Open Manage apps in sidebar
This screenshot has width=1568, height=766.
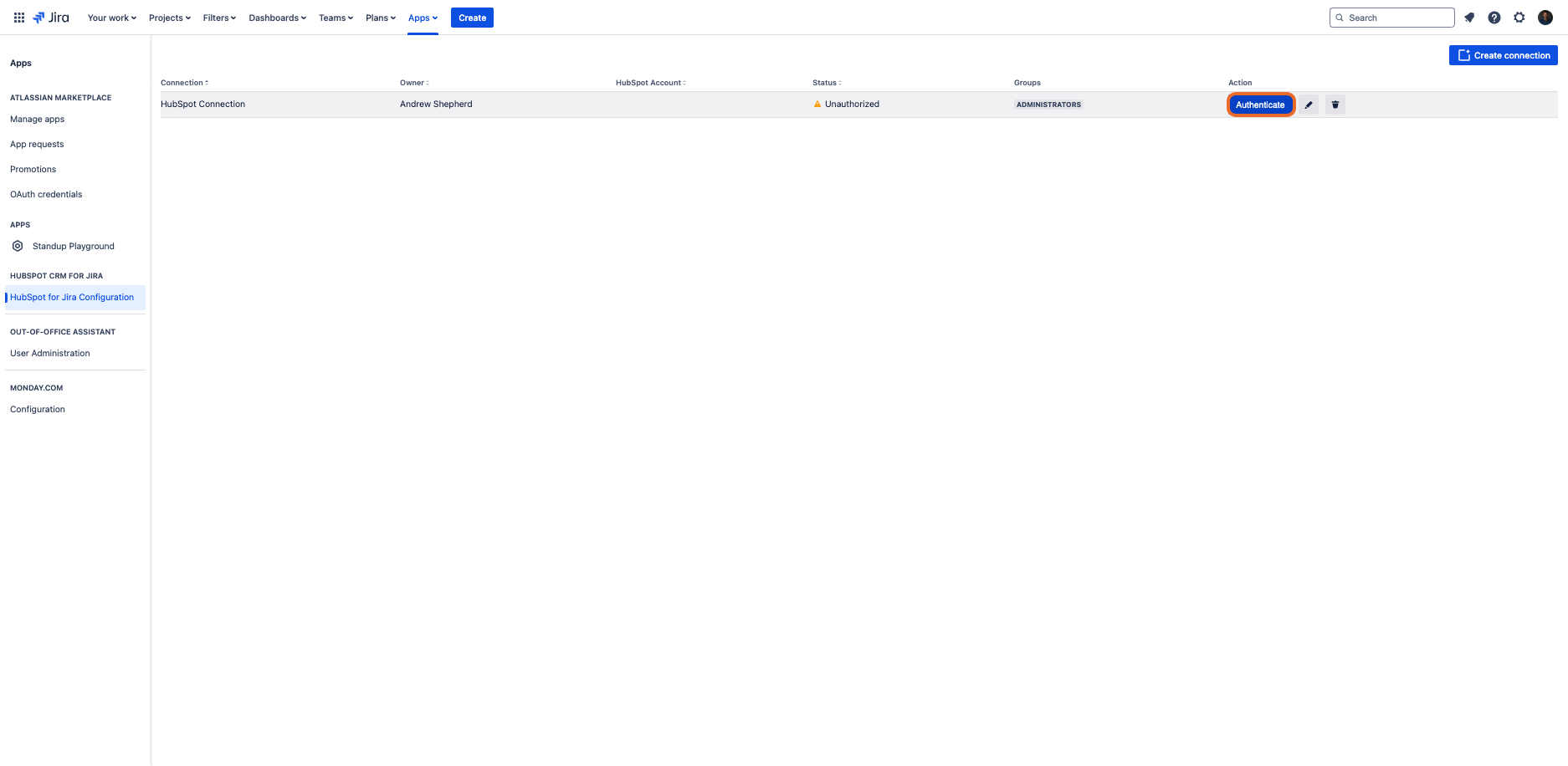[x=38, y=119]
